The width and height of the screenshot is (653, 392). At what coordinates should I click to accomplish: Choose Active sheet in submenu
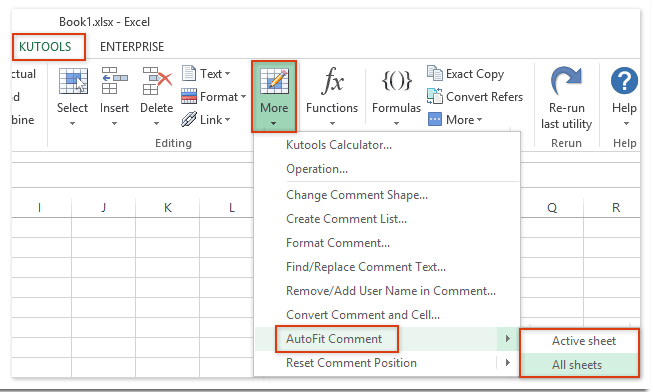584,341
